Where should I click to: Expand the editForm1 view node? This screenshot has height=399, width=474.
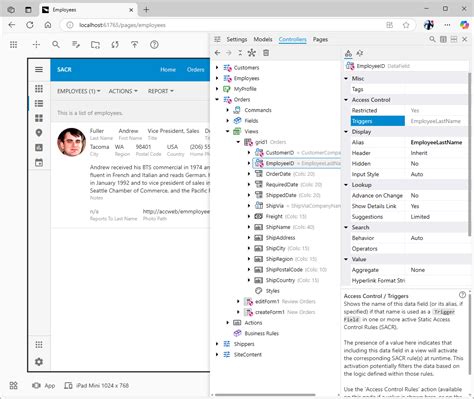239,301
